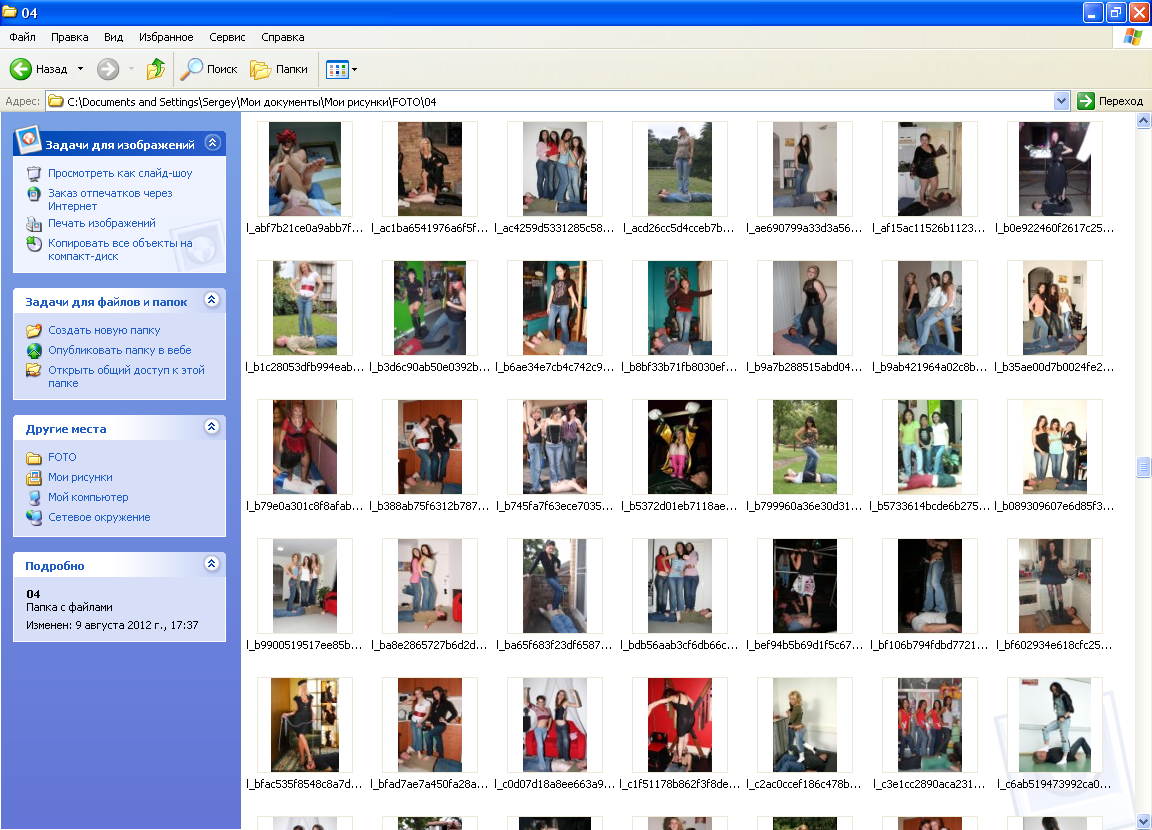Click the slideshow task icon

pos(34,173)
